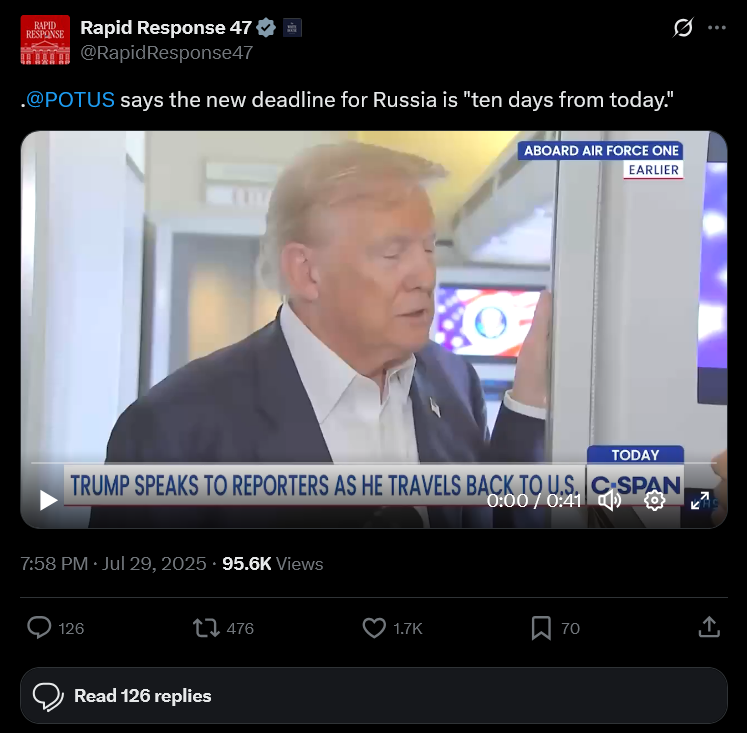Click the reply speech bubble icon
The width and height of the screenshot is (747, 733).
[x=39, y=628]
